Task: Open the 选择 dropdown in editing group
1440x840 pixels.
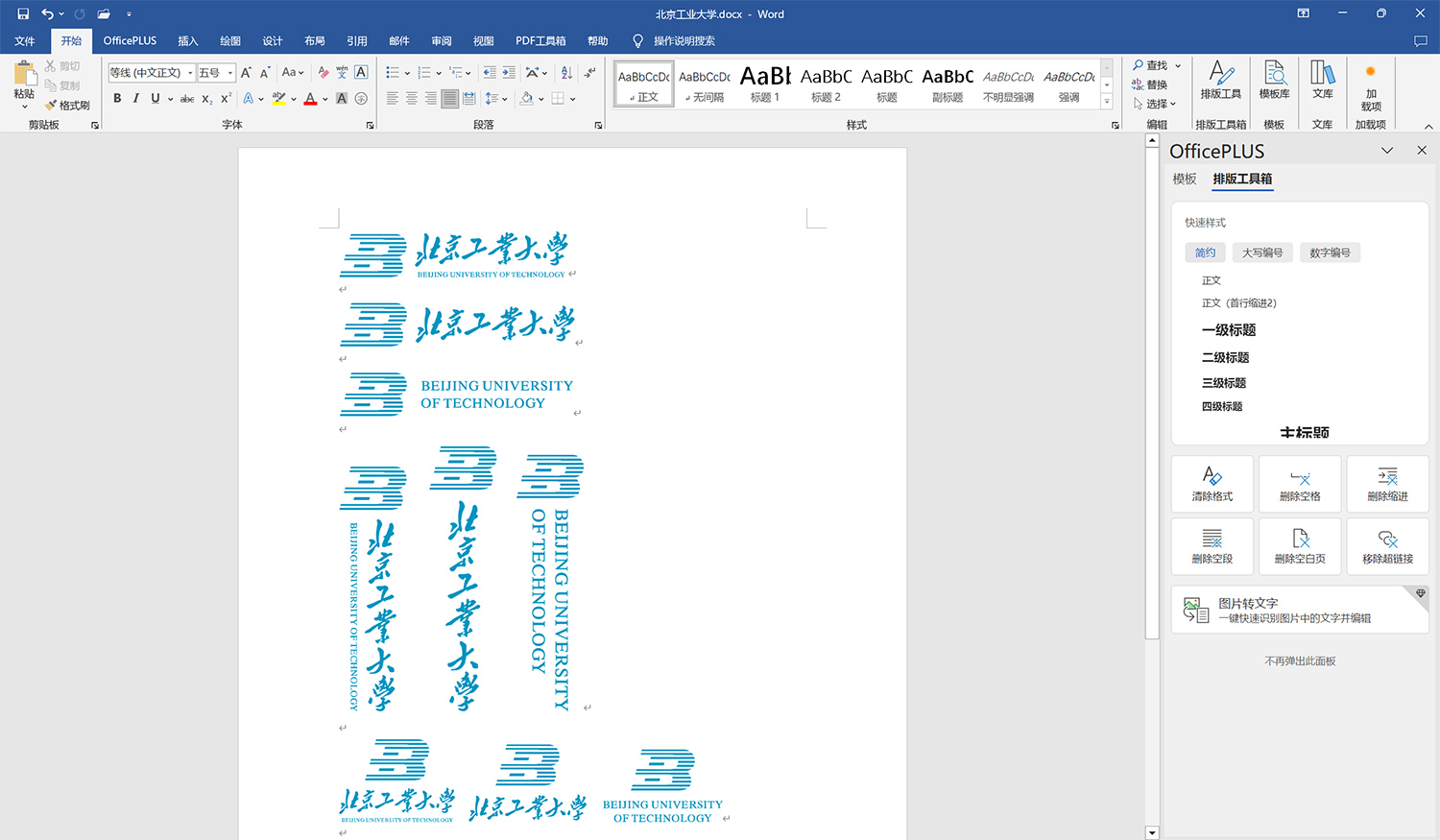Action: [1156, 104]
